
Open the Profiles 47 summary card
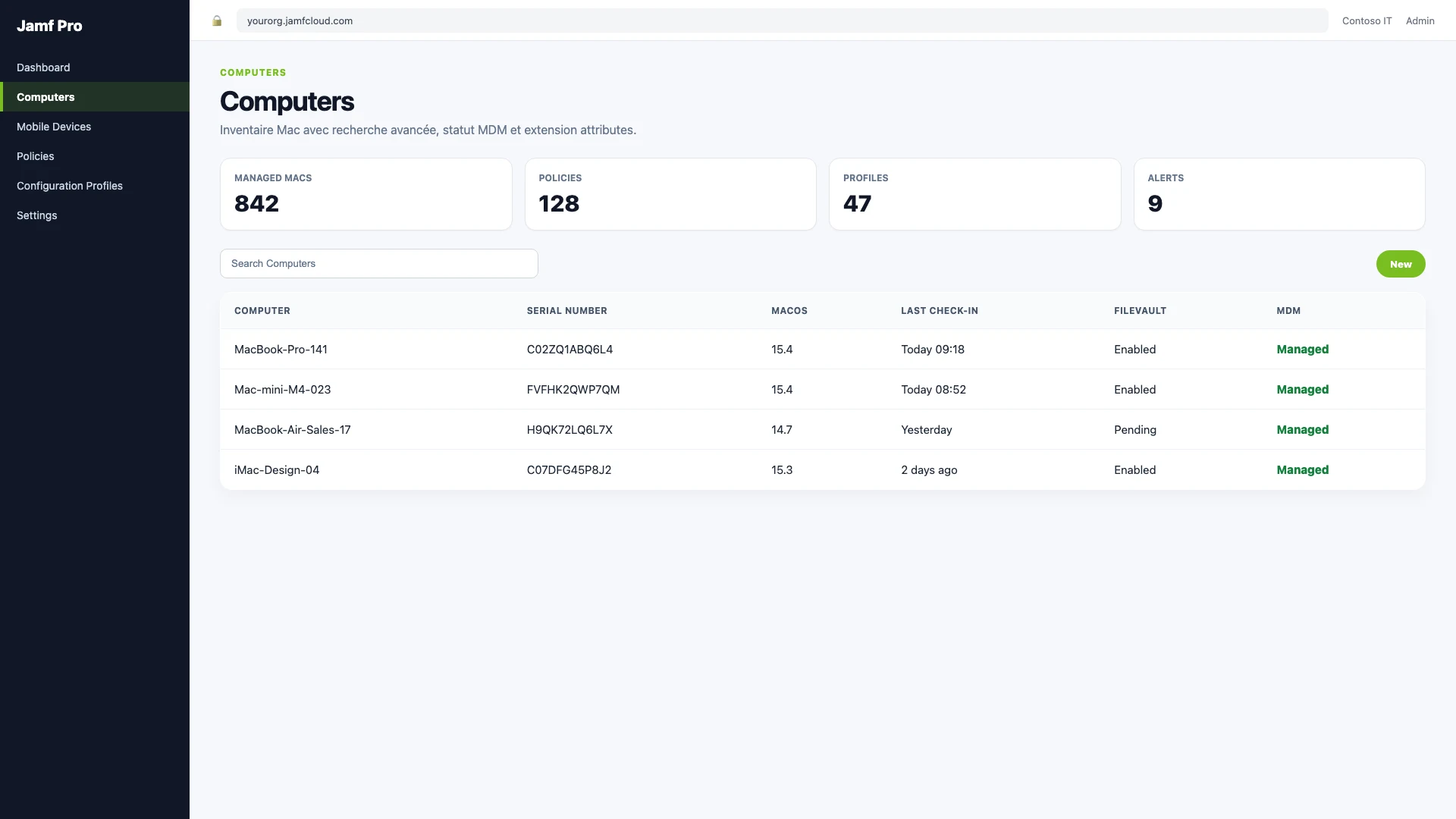click(x=975, y=194)
